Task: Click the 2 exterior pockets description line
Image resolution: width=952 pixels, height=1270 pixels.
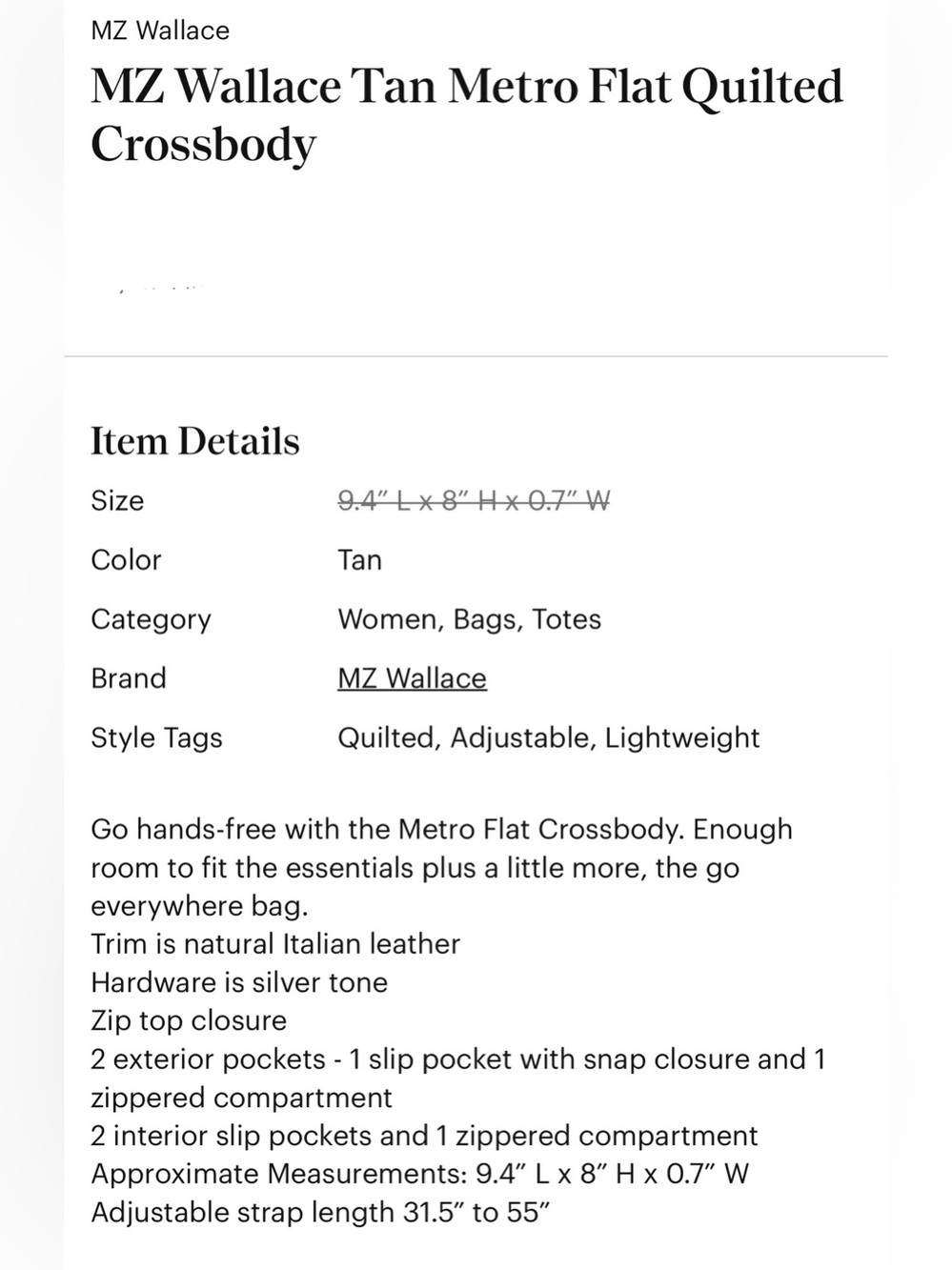Action: [458, 1078]
